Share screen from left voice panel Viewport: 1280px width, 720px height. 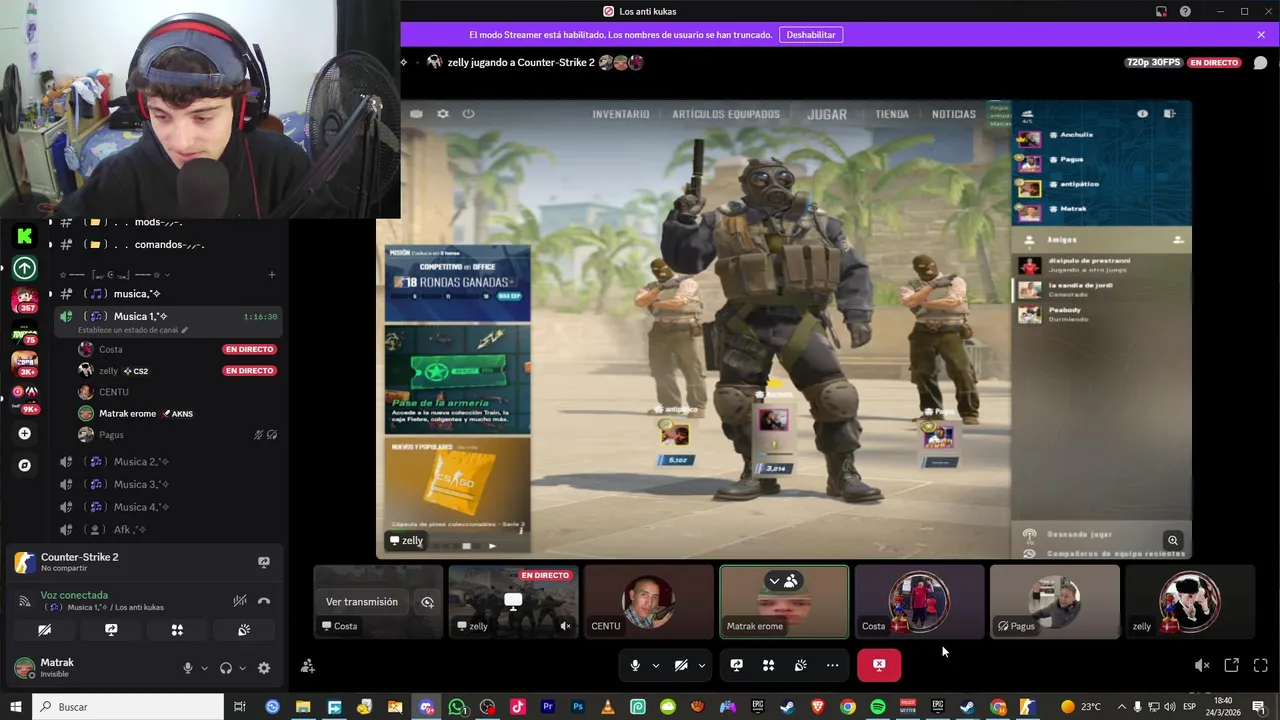[111, 630]
